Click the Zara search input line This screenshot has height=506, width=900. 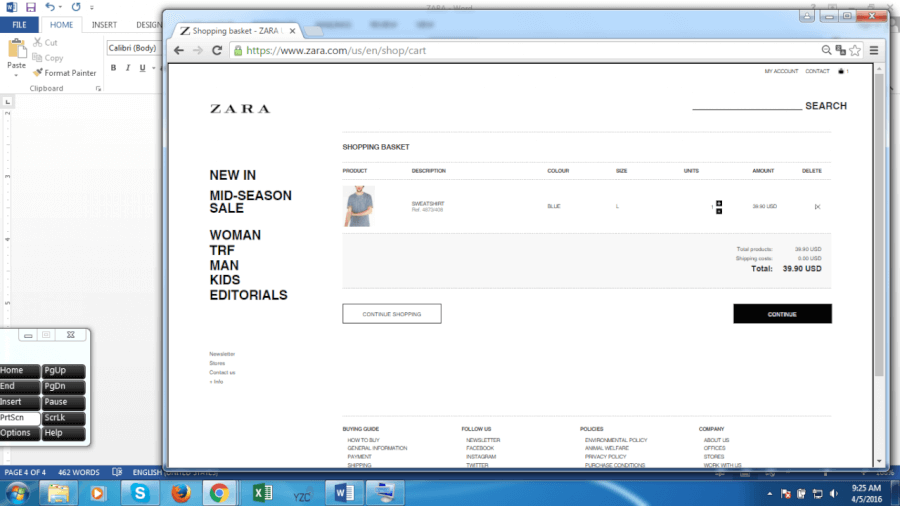(746, 105)
